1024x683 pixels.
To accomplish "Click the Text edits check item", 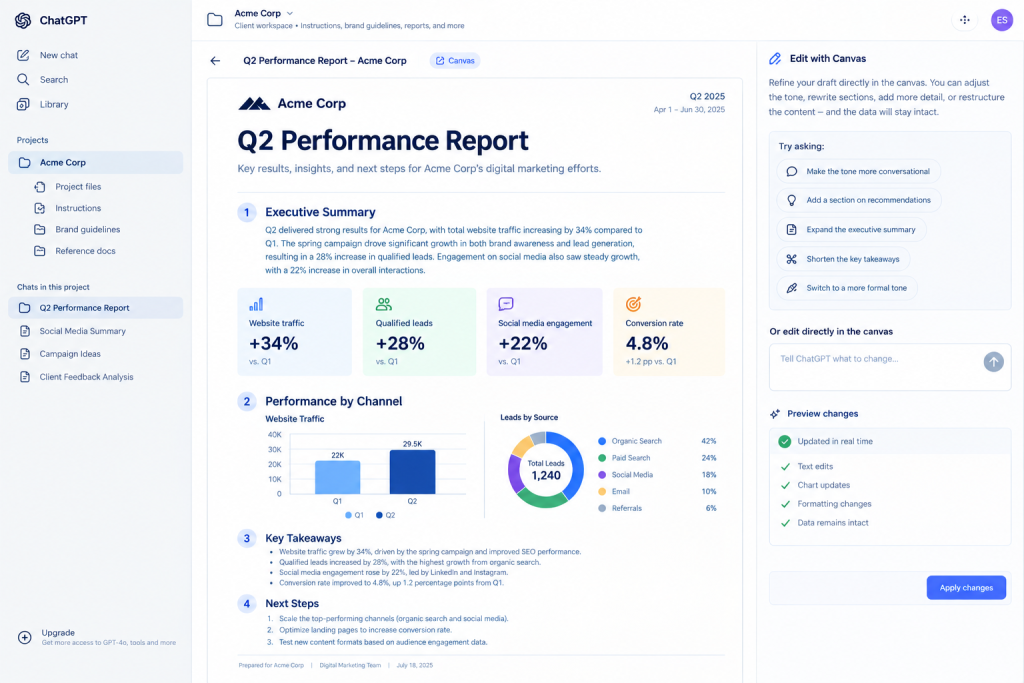I will tap(807, 467).
